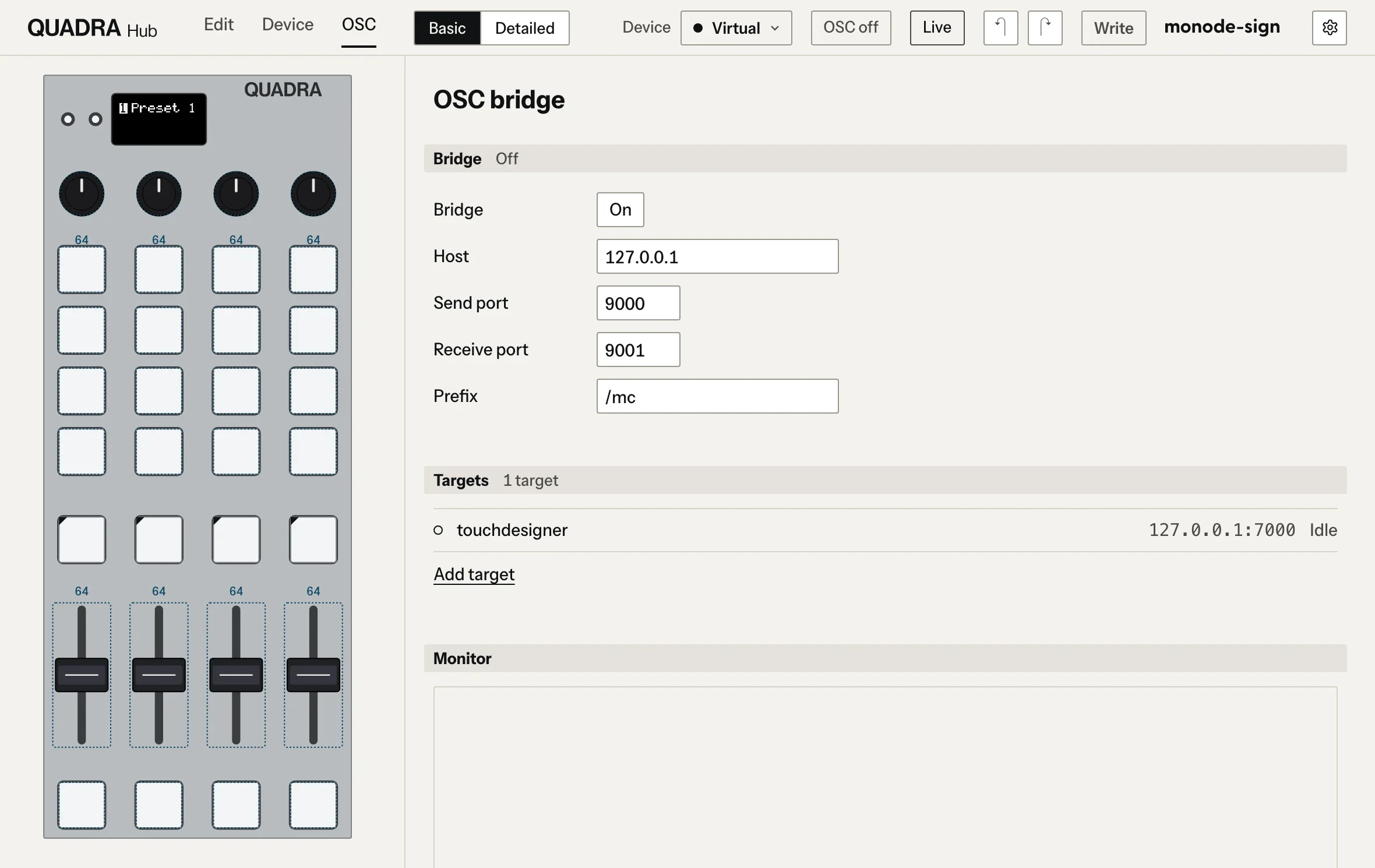This screenshot has width=1375, height=868.
Task: Toggle Live mode
Action: point(937,28)
